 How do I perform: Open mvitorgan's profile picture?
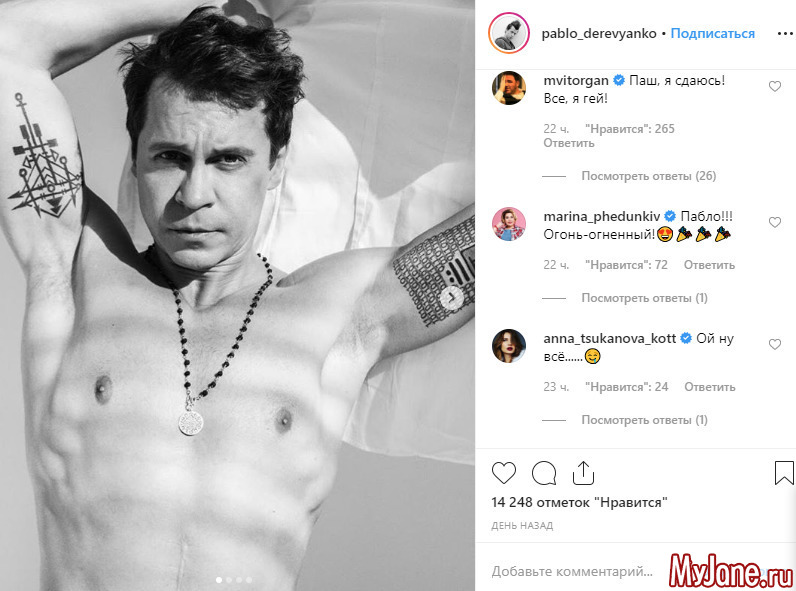(x=509, y=88)
